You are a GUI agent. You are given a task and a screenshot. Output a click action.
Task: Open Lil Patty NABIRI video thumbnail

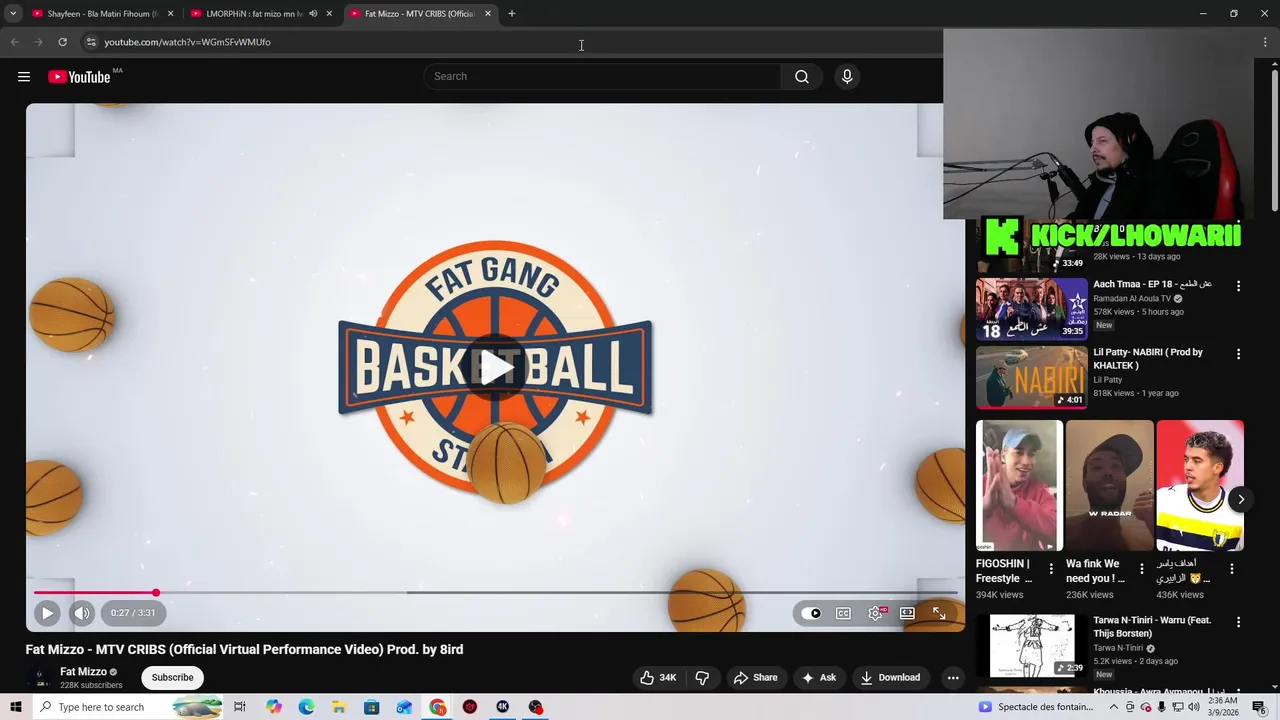[1031, 378]
